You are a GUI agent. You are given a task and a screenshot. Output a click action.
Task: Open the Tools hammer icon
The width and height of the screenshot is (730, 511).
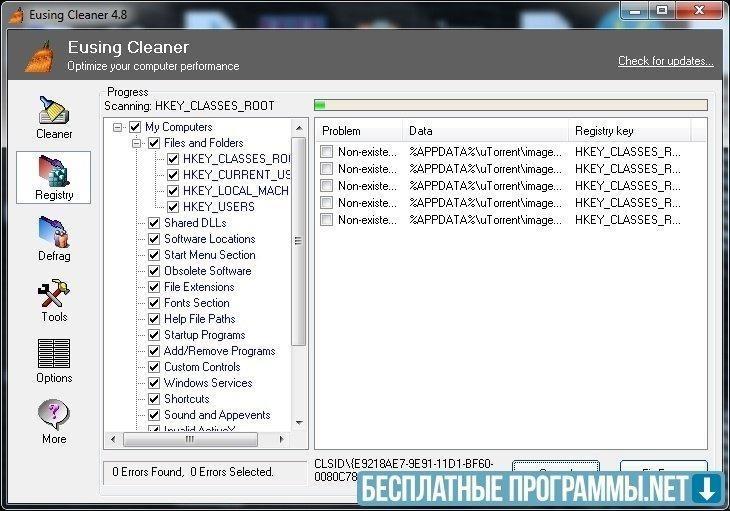point(54,293)
